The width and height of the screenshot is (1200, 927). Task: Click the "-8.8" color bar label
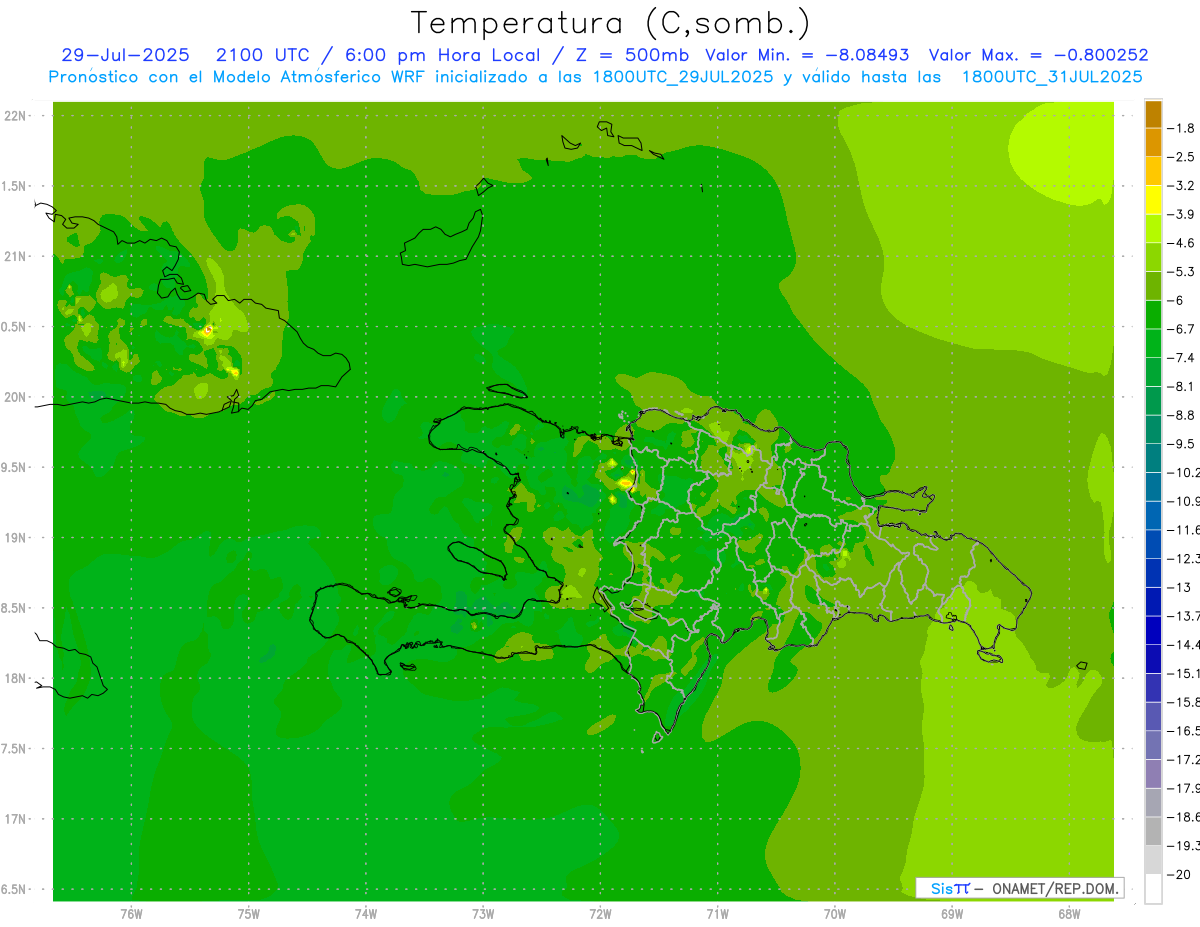1181,415
